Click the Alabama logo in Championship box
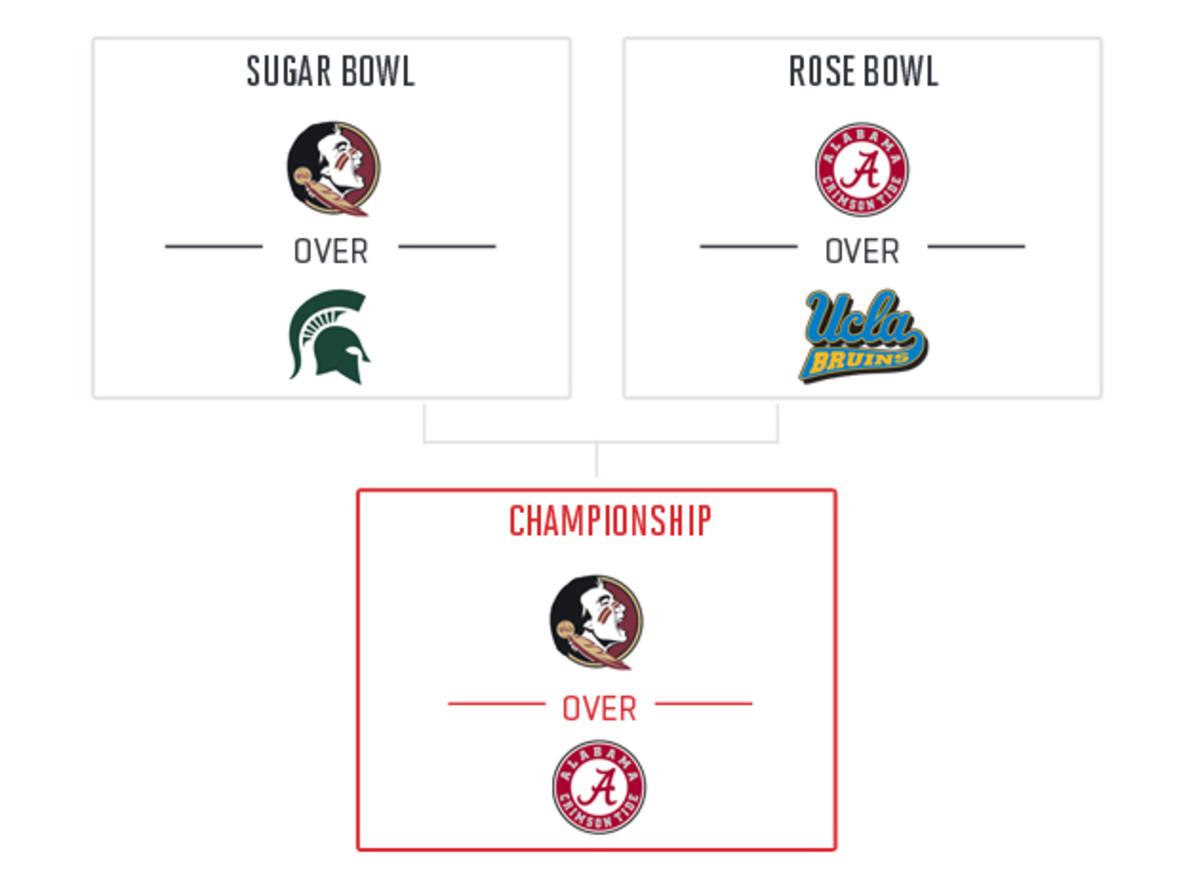 [599, 787]
